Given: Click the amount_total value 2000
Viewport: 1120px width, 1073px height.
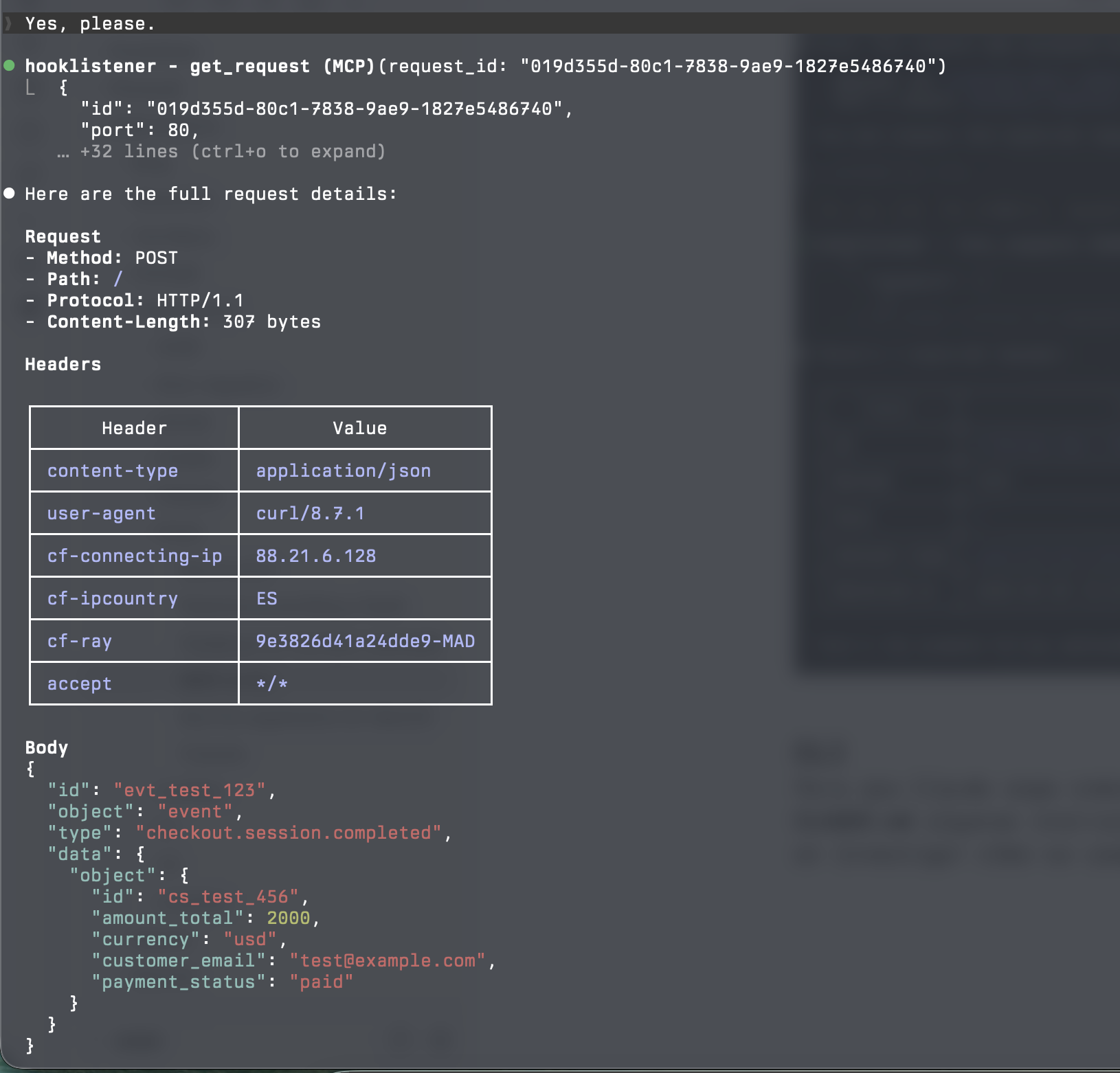Looking at the screenshot, I should coord(288,918).
